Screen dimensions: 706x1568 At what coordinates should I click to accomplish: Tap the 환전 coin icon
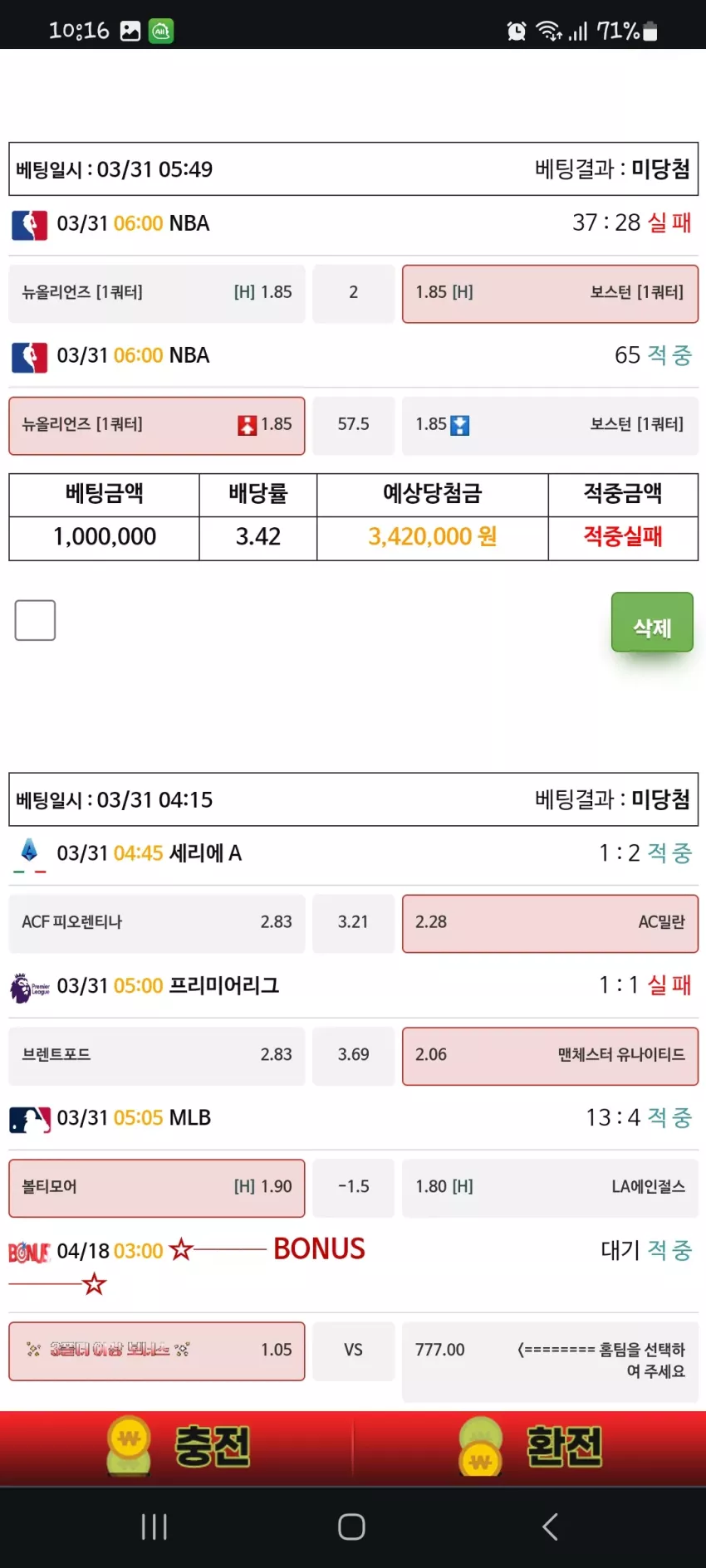480,1447
